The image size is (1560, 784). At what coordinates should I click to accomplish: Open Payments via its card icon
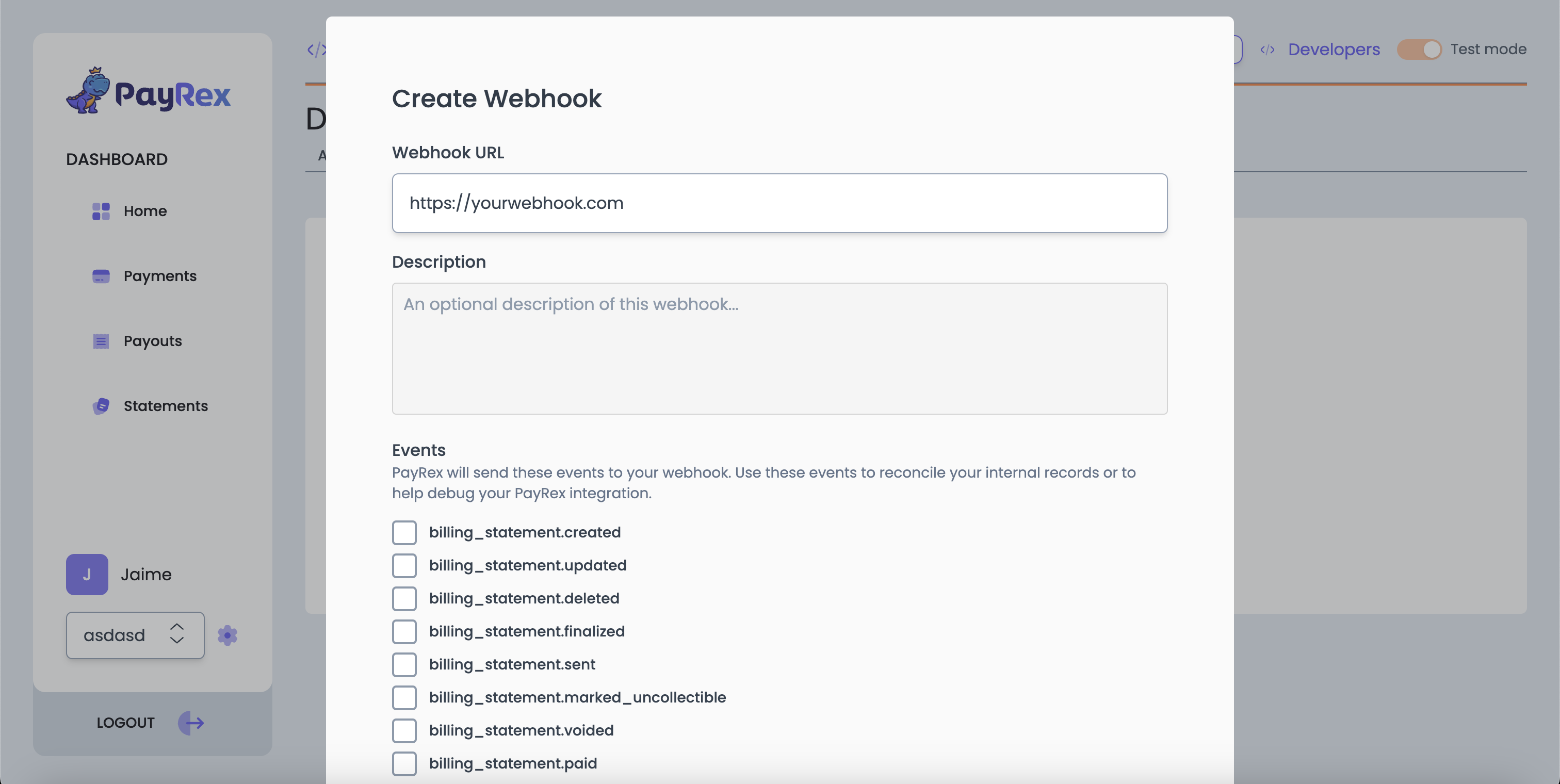101,276
